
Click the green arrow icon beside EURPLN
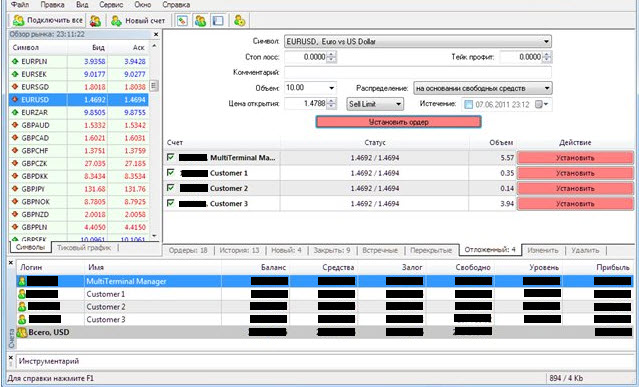15,62
